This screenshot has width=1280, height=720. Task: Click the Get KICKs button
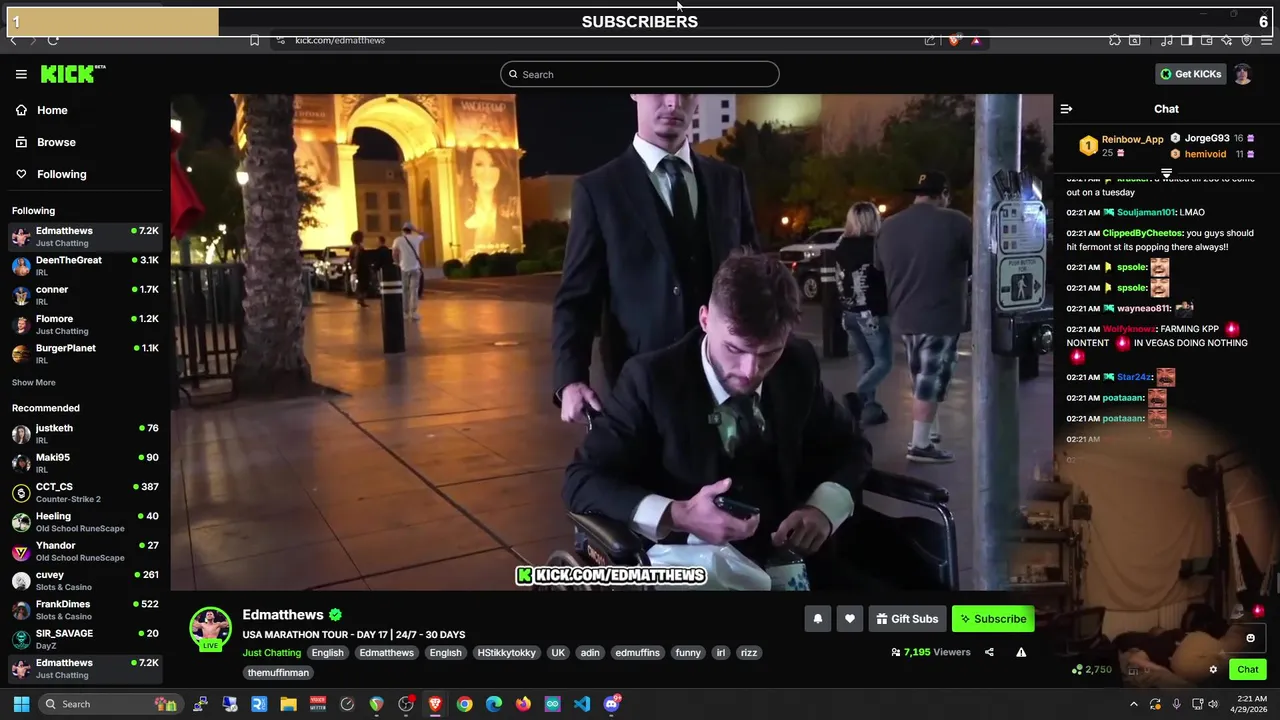[x=1190, y=74]
